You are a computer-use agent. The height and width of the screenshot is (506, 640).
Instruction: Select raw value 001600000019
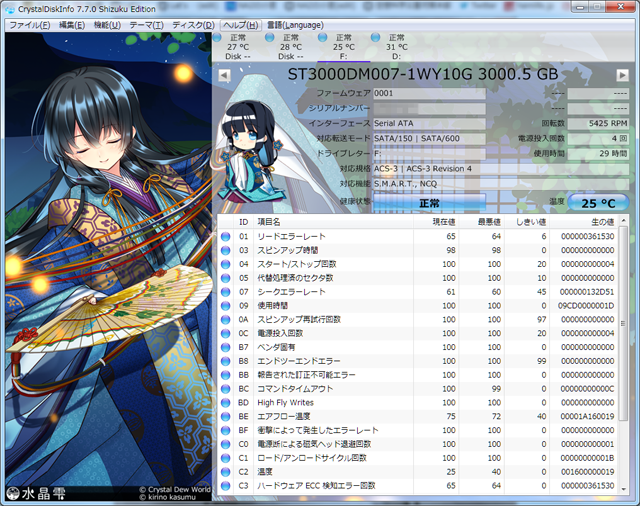click(587, 473)
